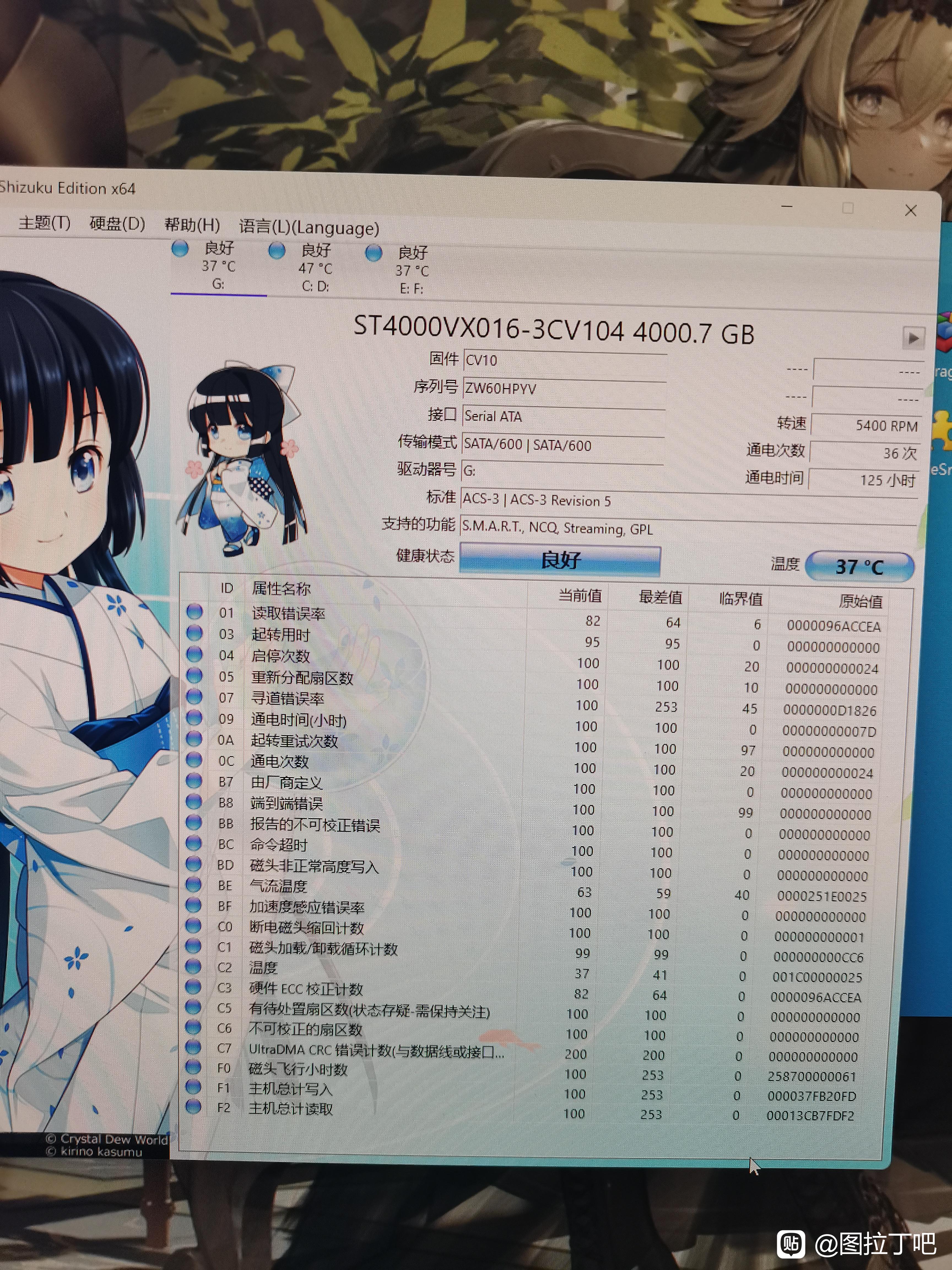Select the C: D: drive tab
This screenshot has height=1270, width=952.
[315, 268]
